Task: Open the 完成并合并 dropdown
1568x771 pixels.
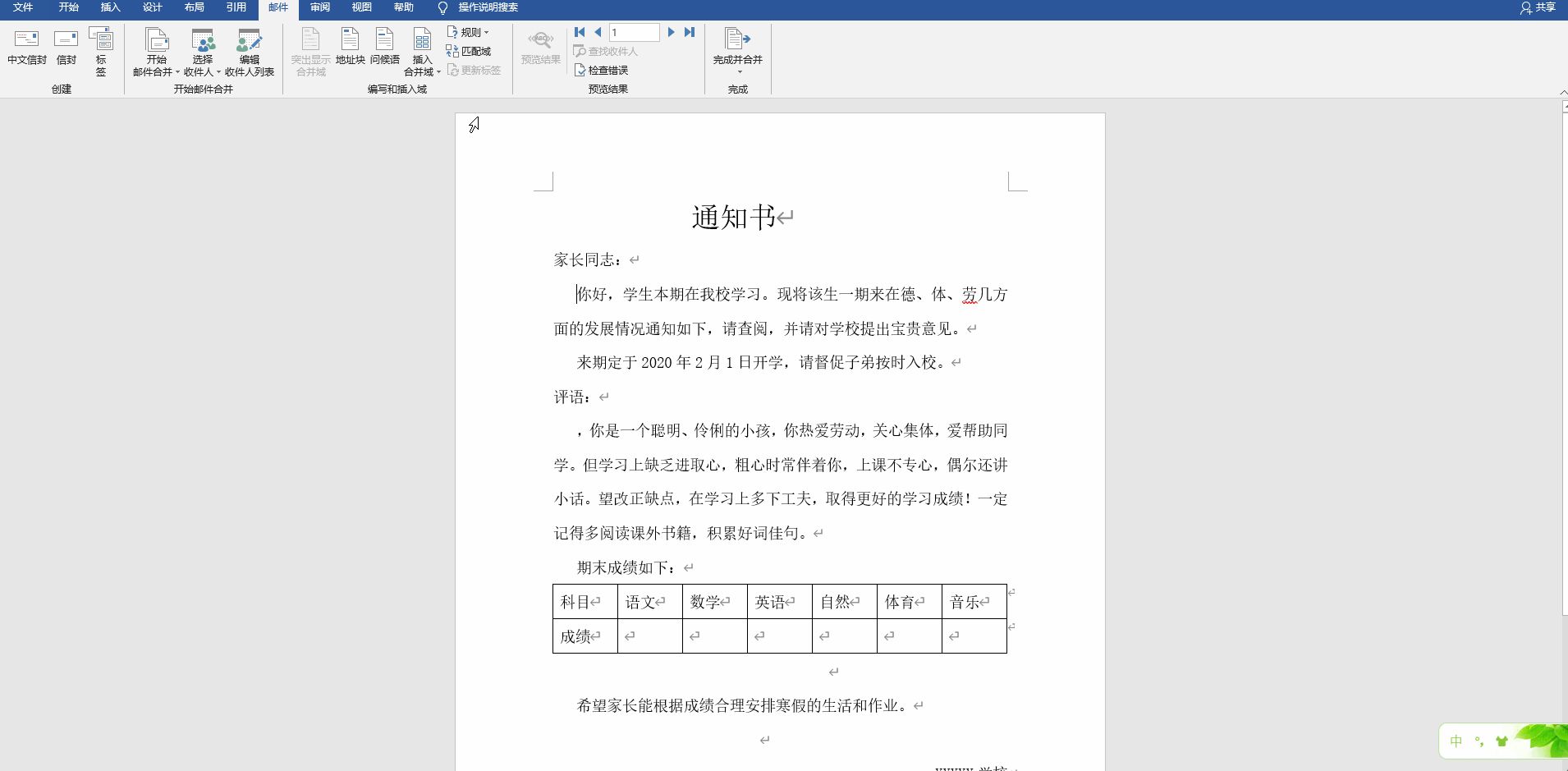Action: point(737,51)
